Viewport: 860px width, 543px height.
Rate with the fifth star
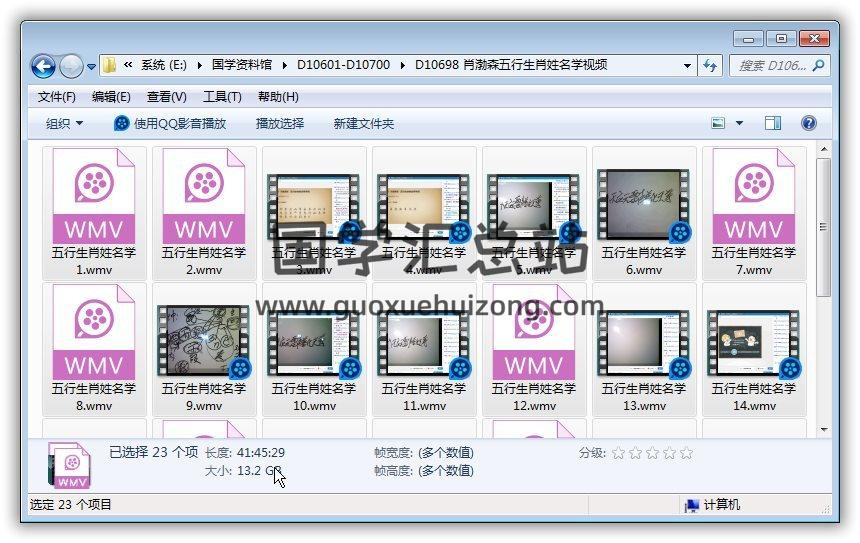pyautogui.click(x=686, y=453)
